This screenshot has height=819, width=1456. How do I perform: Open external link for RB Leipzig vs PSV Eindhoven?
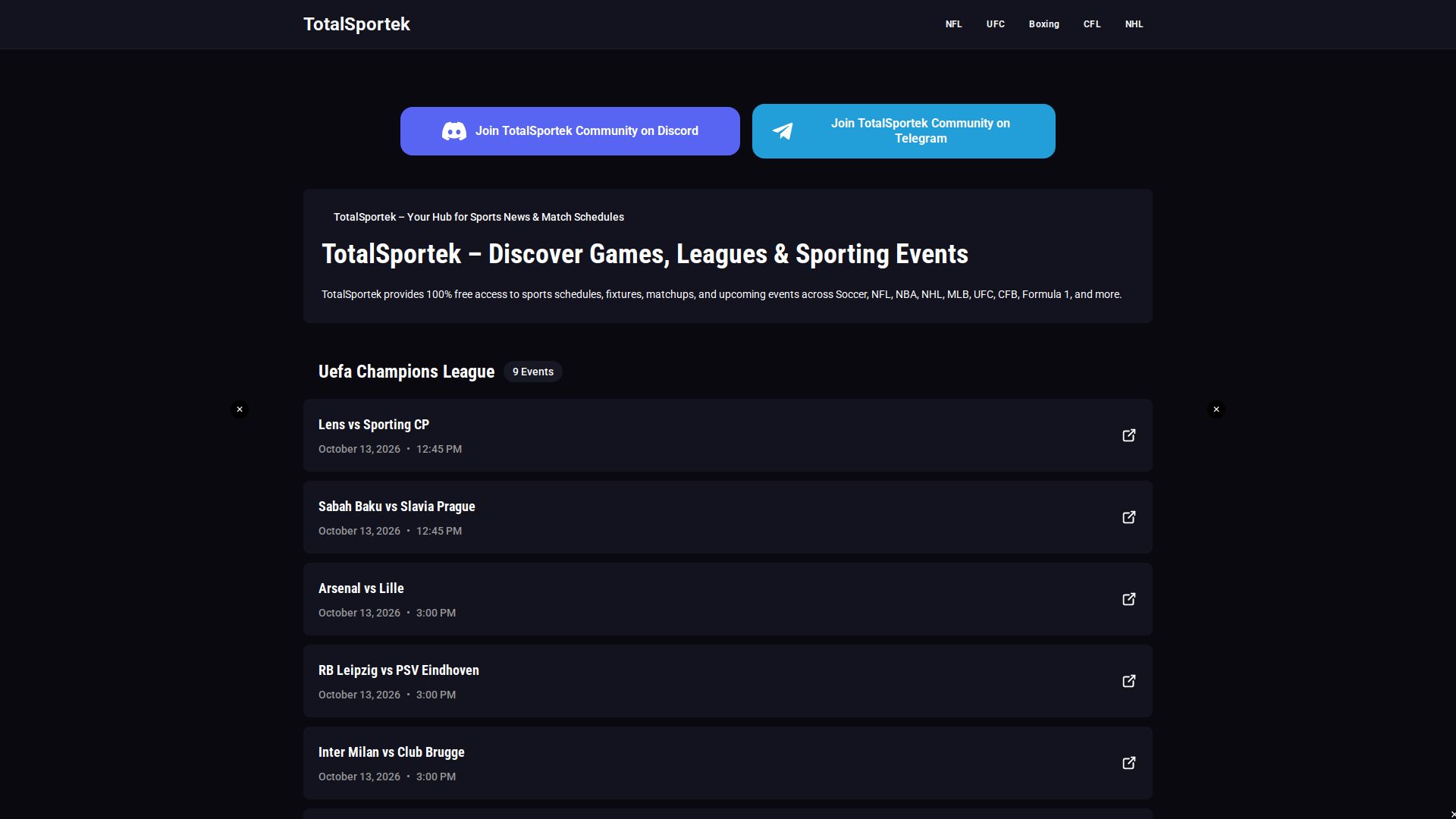tap(1129, 681)
